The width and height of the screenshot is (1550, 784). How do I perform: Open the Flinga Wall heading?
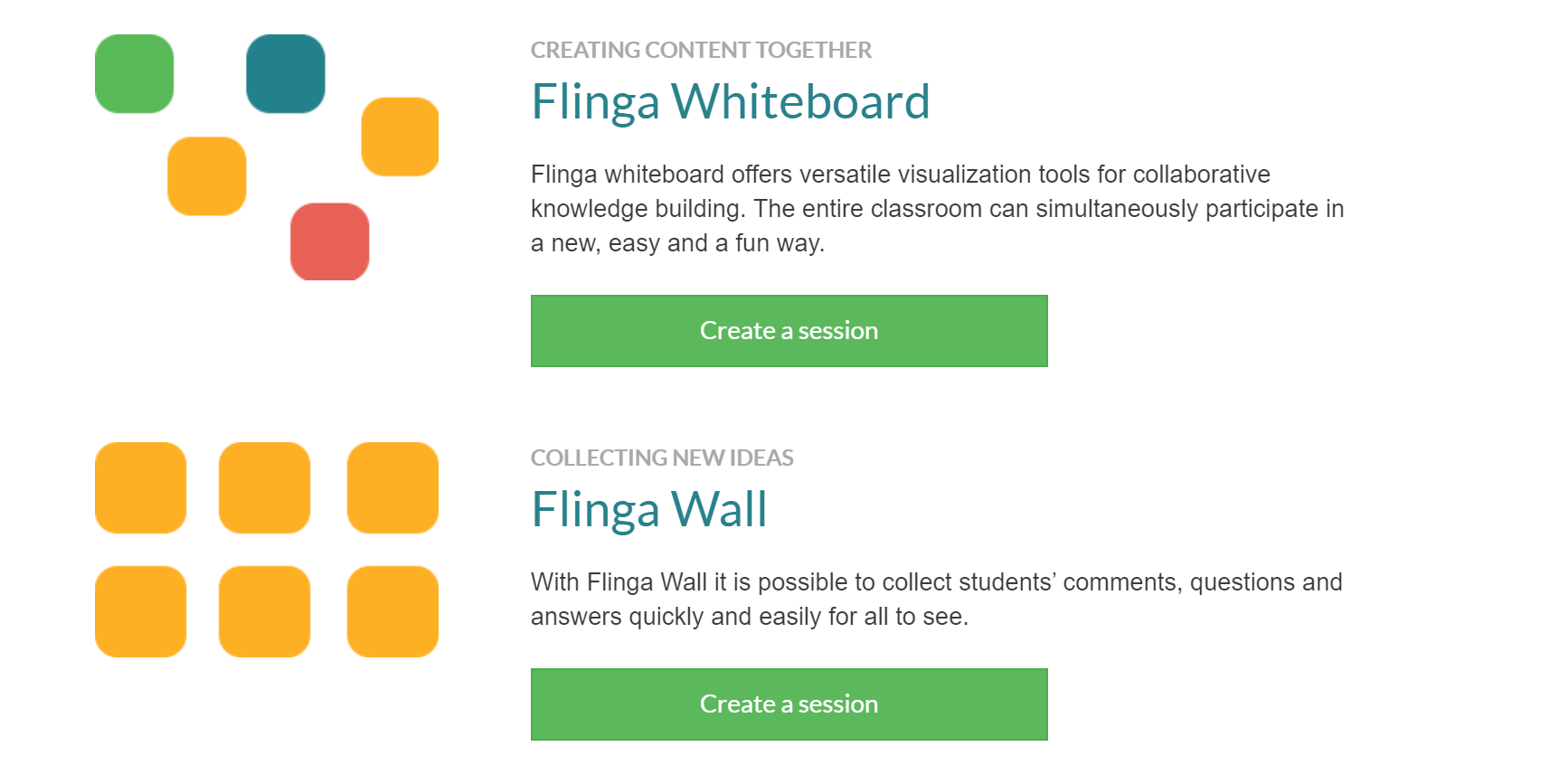[649, 509]
